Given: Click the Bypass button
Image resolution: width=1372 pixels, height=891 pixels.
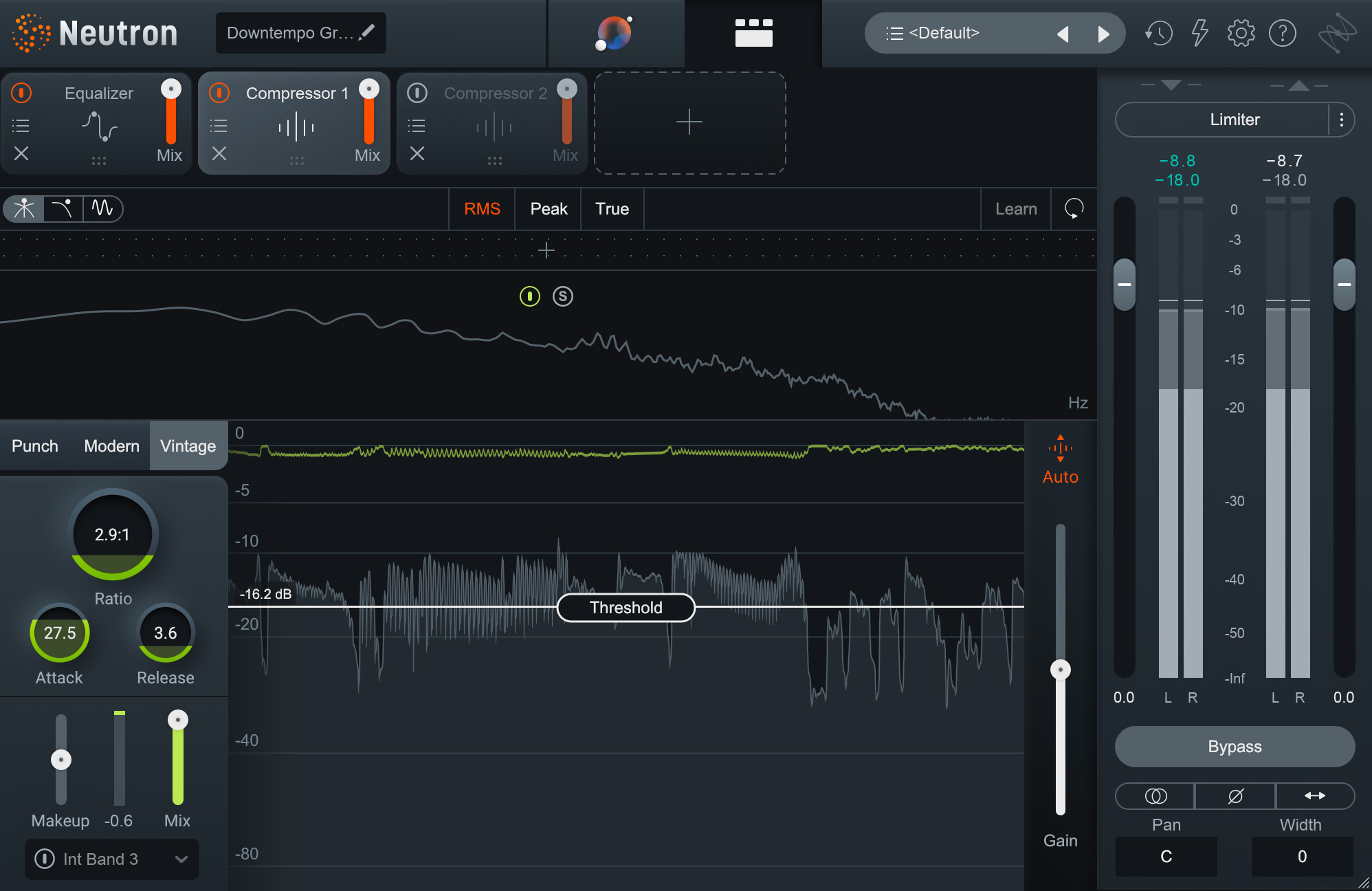Looking at the screenshot, I should tap(1235, 747).
